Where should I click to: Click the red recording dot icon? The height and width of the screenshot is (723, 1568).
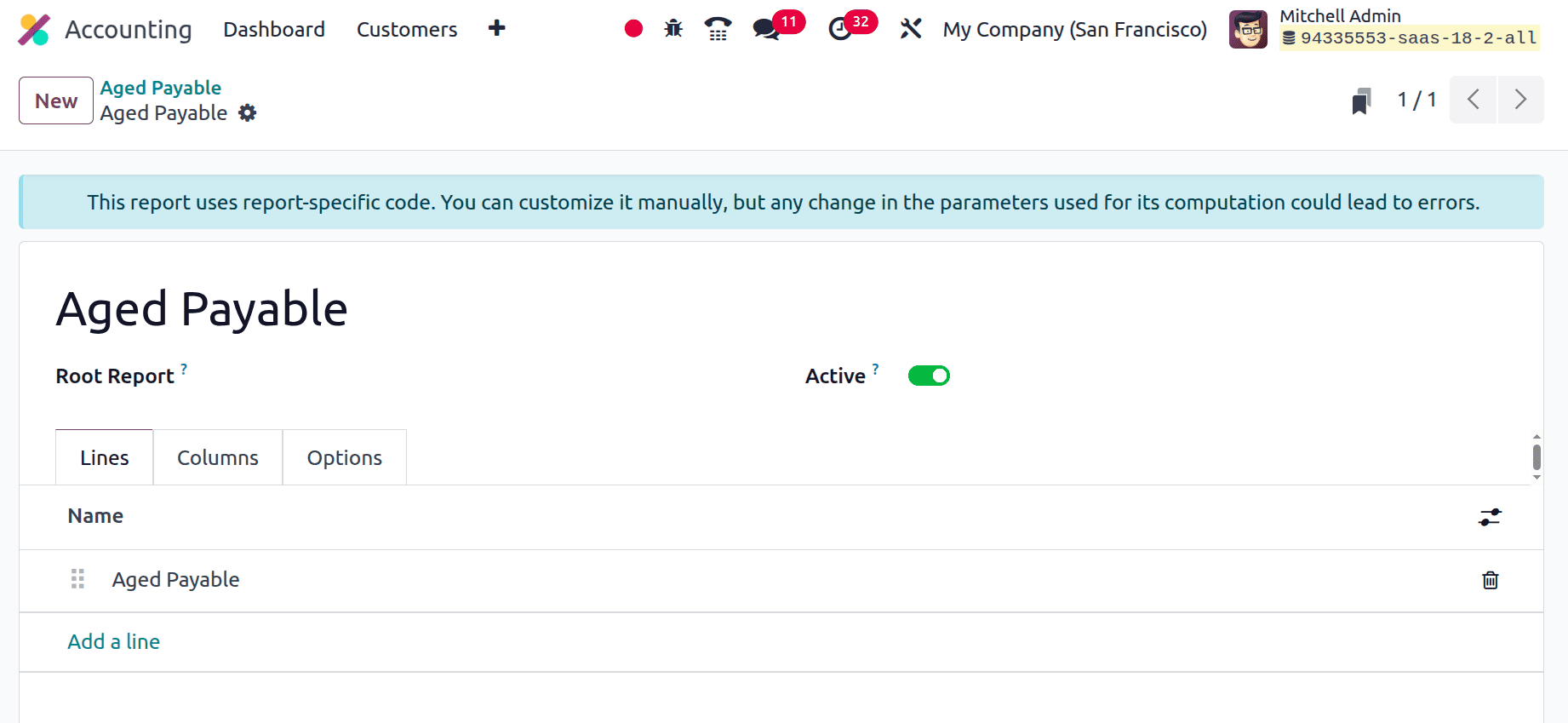[633, 29]
